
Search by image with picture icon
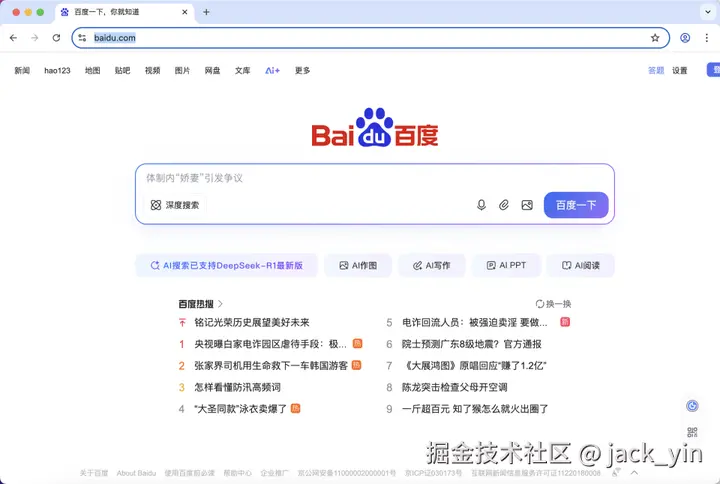(x=527, y=205)
